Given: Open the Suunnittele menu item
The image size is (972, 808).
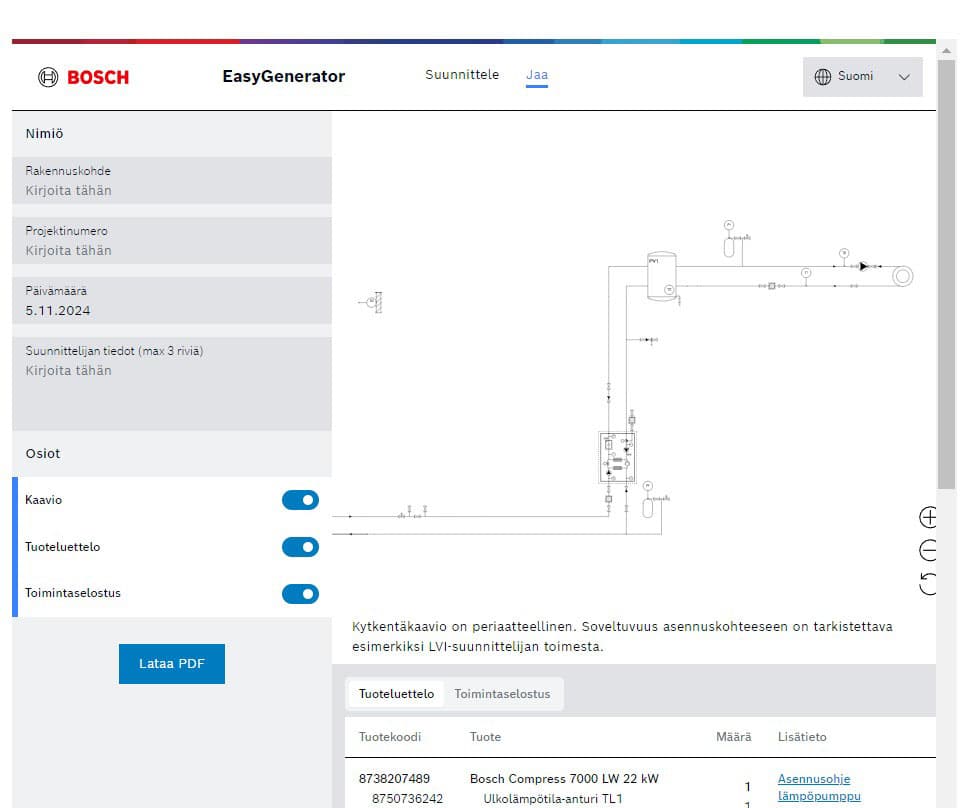Looking at the screenshot, I should [462, 74].
